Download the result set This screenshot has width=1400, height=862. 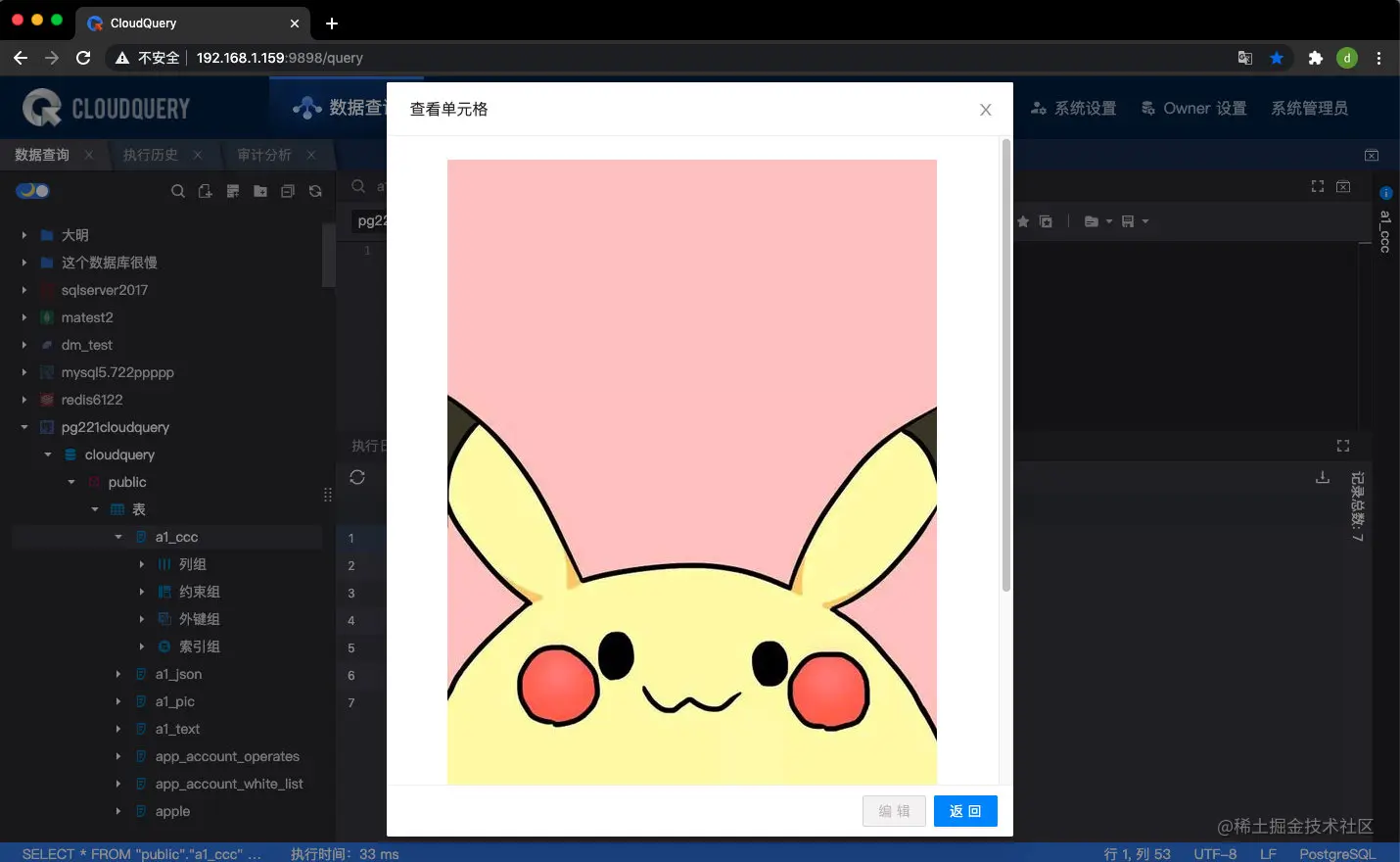(1323, 477)
